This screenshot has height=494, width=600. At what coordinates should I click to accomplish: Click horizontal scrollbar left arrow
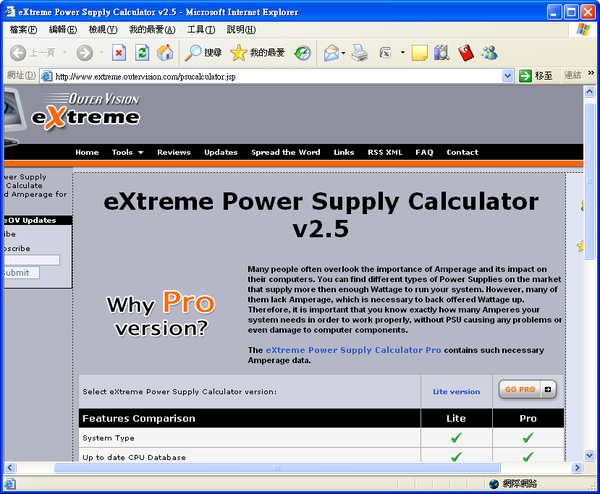tap(10, 468)
